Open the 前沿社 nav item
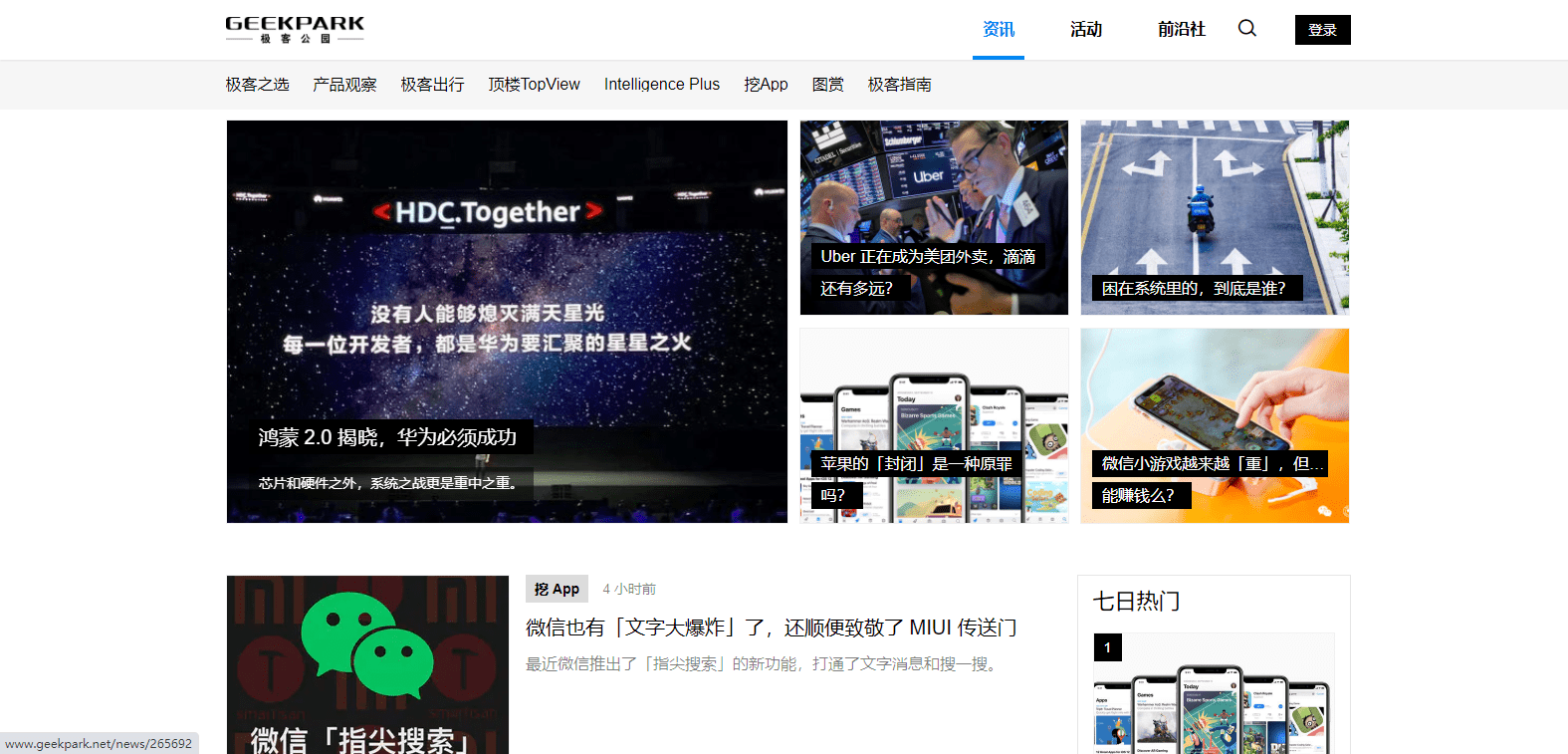 1182,30
